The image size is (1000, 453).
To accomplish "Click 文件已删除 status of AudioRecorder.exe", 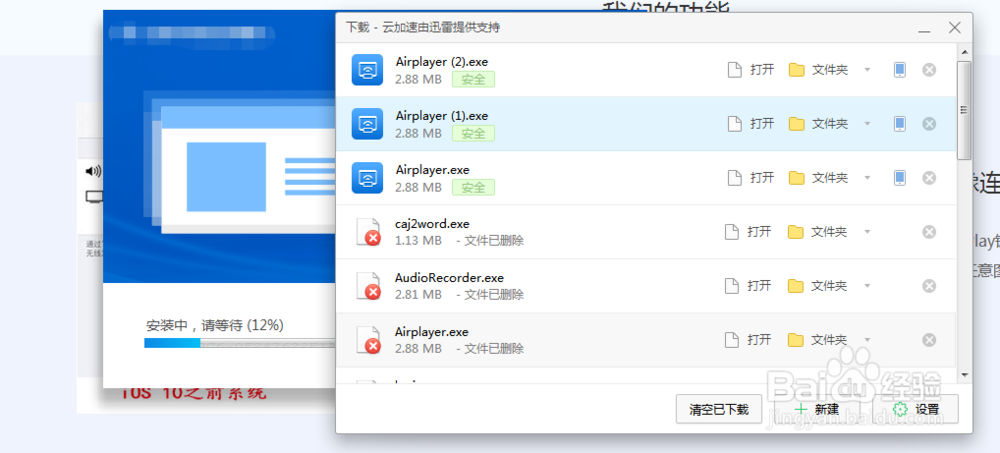I will pyautogui.click(x=490, y=295).
